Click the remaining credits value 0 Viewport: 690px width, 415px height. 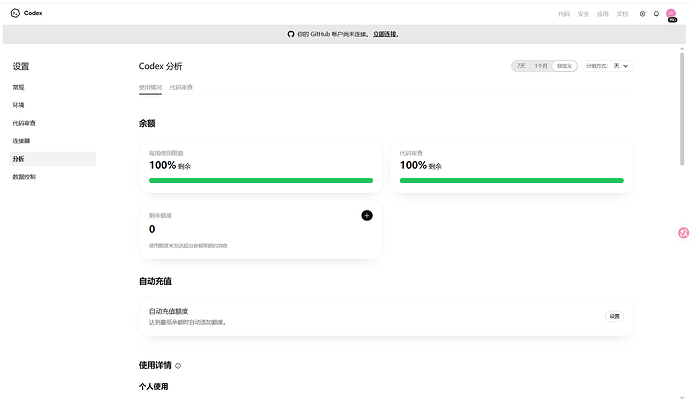pyautogui.click(x=152, y=229)
